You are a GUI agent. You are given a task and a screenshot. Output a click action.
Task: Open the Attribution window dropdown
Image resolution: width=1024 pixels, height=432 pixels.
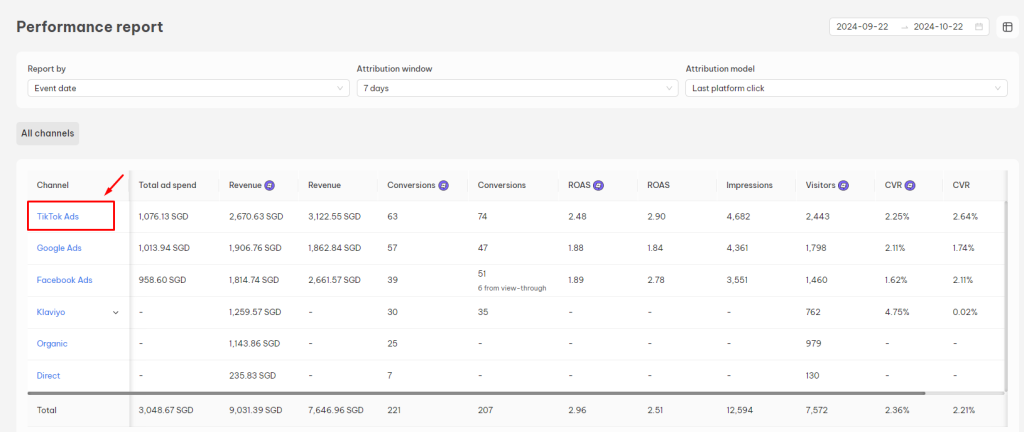click(x=517, y=88)
